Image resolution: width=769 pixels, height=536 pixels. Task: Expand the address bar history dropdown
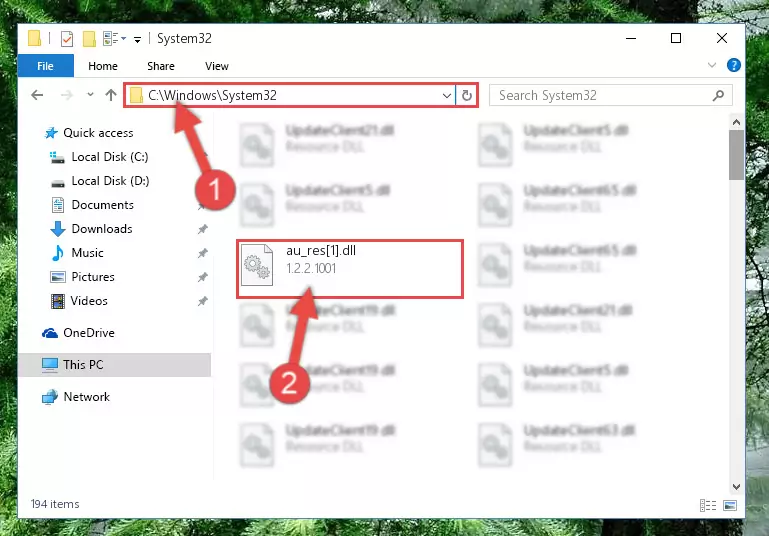click(447, 95)
